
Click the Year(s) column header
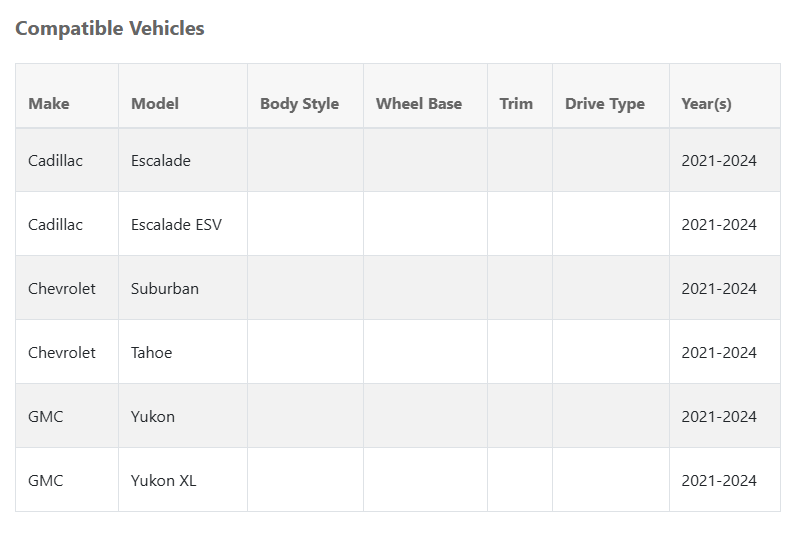click(706, 103)
